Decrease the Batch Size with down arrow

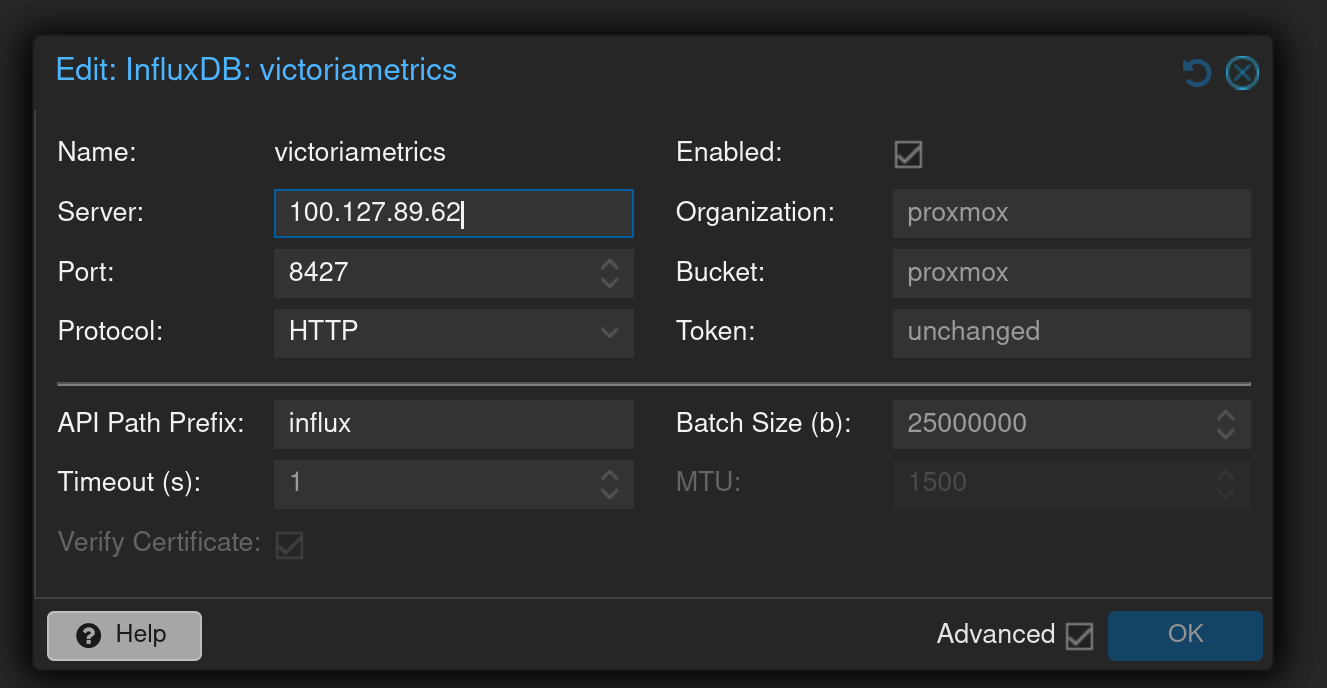pos(1226,432)
